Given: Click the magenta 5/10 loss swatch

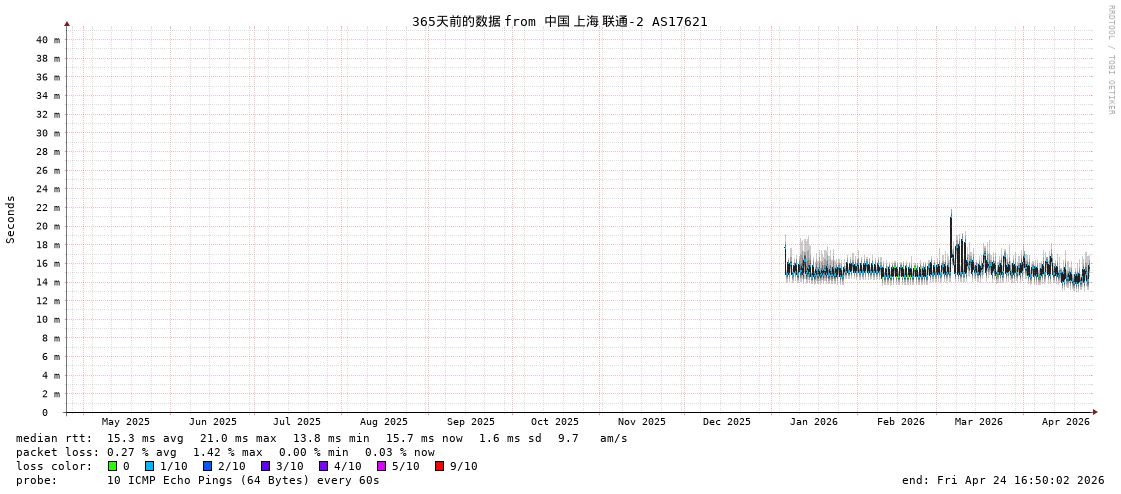Looking at the screenshot, I should coord(381,466).
